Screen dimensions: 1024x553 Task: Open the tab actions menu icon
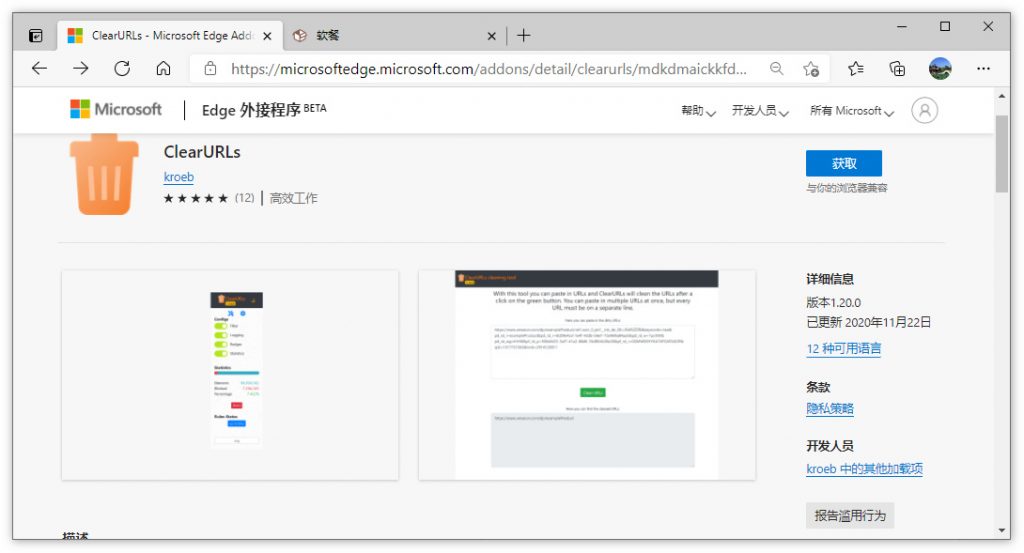click(x=36, y=36)
